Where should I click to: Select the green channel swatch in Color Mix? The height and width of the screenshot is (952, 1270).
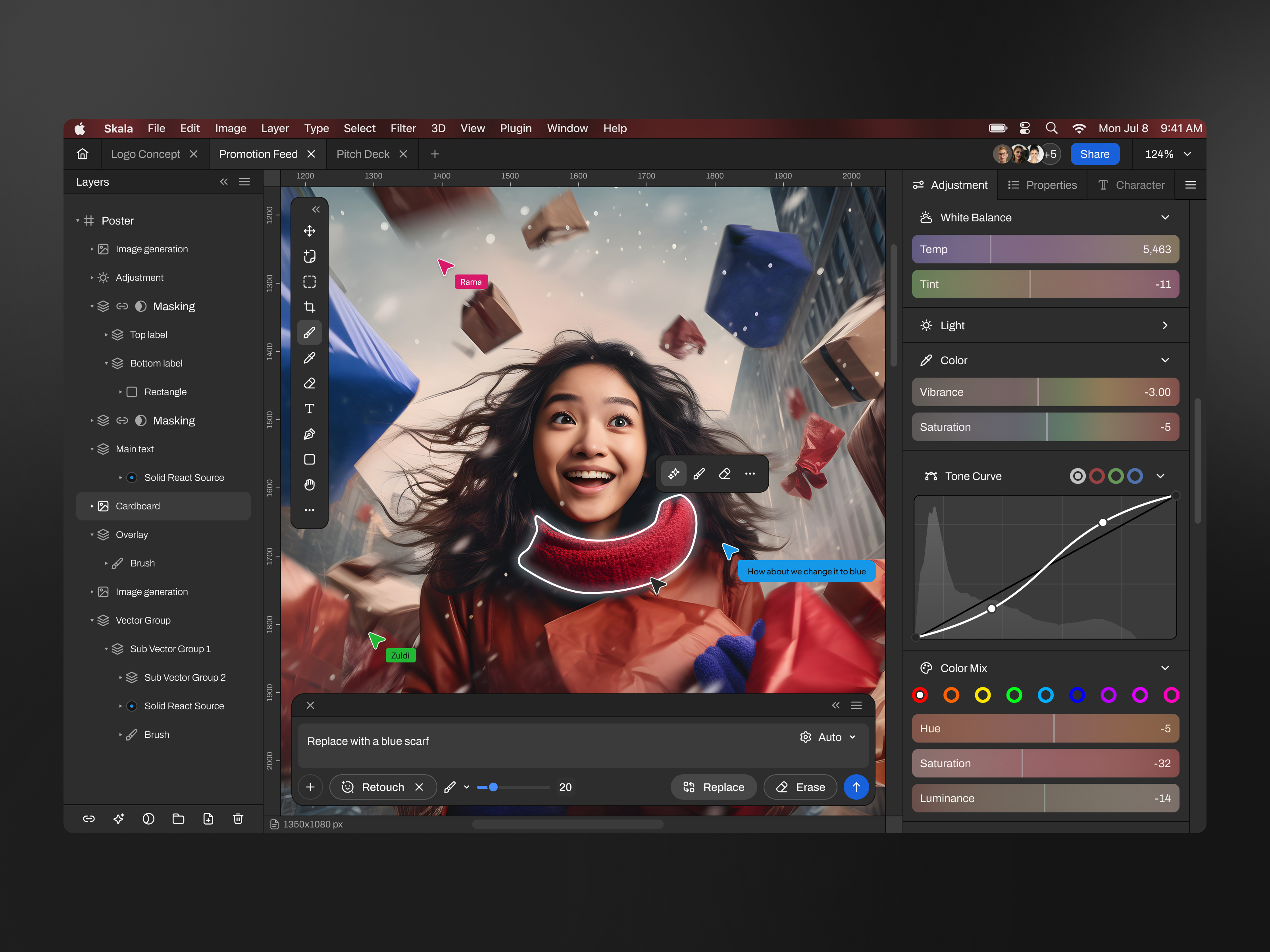[x=1014, y=695]
